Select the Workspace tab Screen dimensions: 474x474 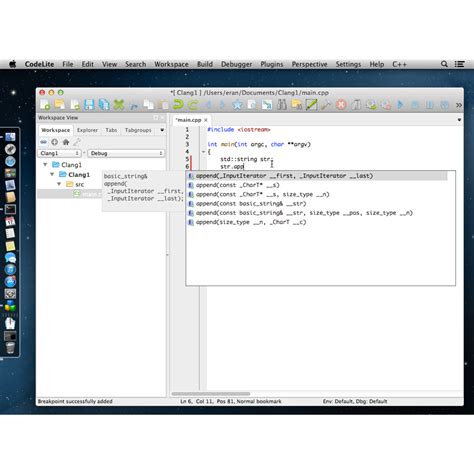(56, 130)
